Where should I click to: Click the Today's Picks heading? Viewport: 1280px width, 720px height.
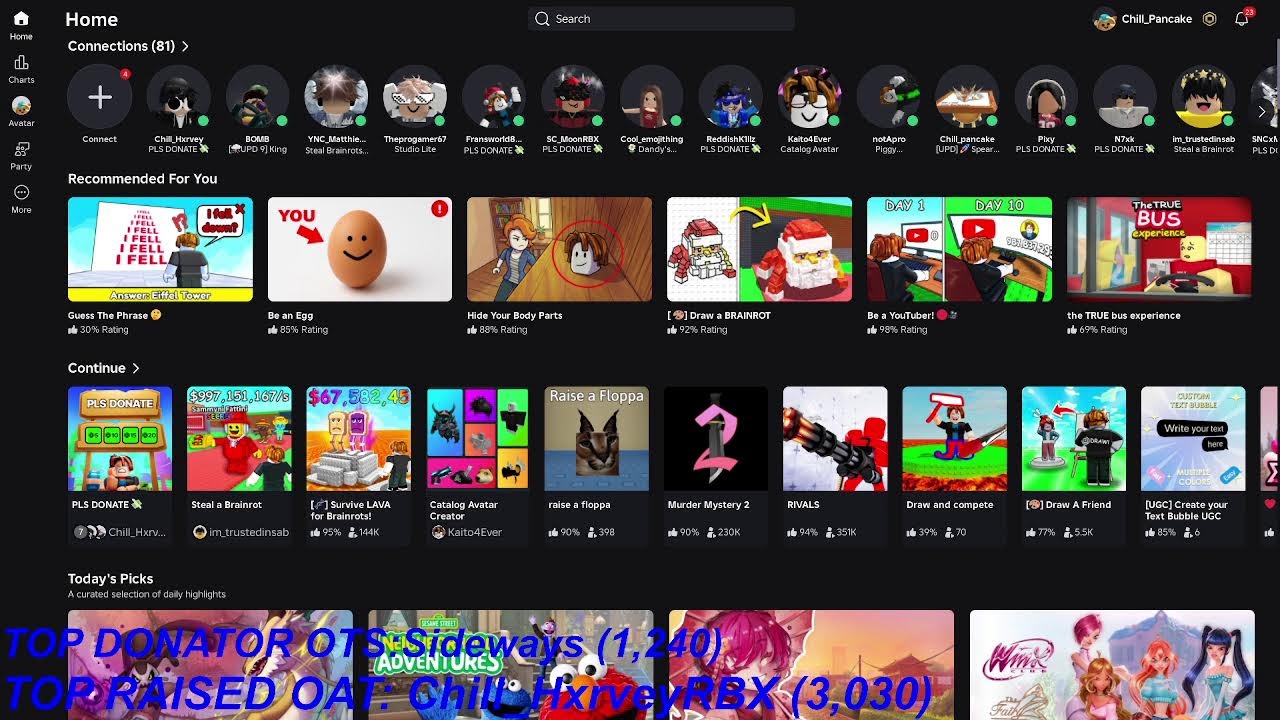tap(110, 579)
